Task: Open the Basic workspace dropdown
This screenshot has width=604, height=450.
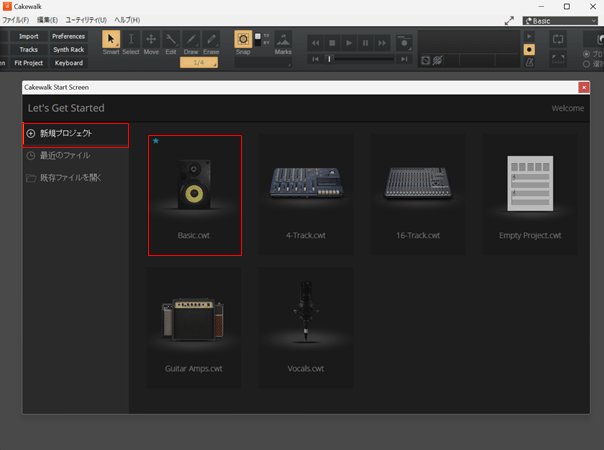Action: click(560, 21)
